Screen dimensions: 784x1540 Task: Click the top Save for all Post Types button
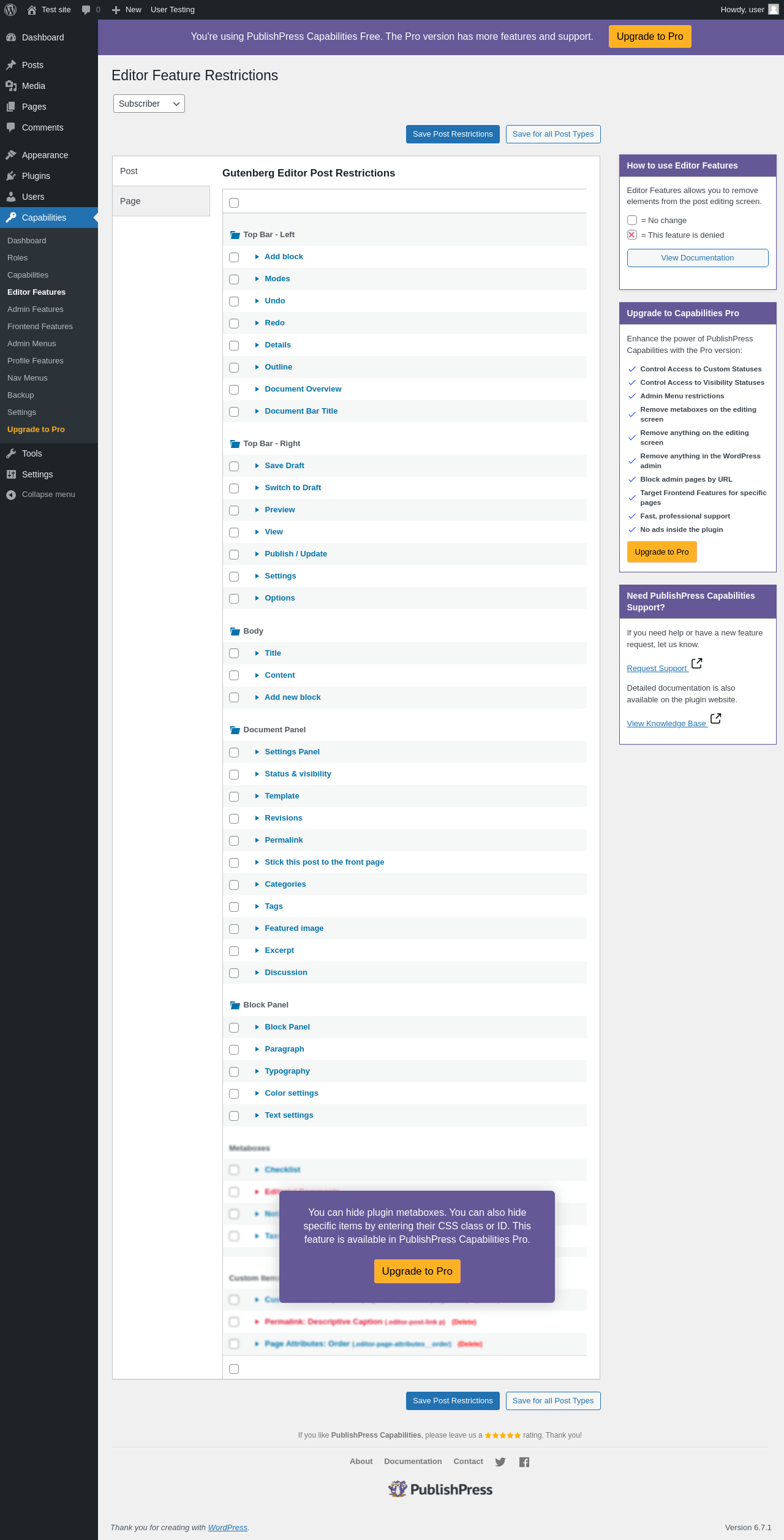click(x=553, y=134)
